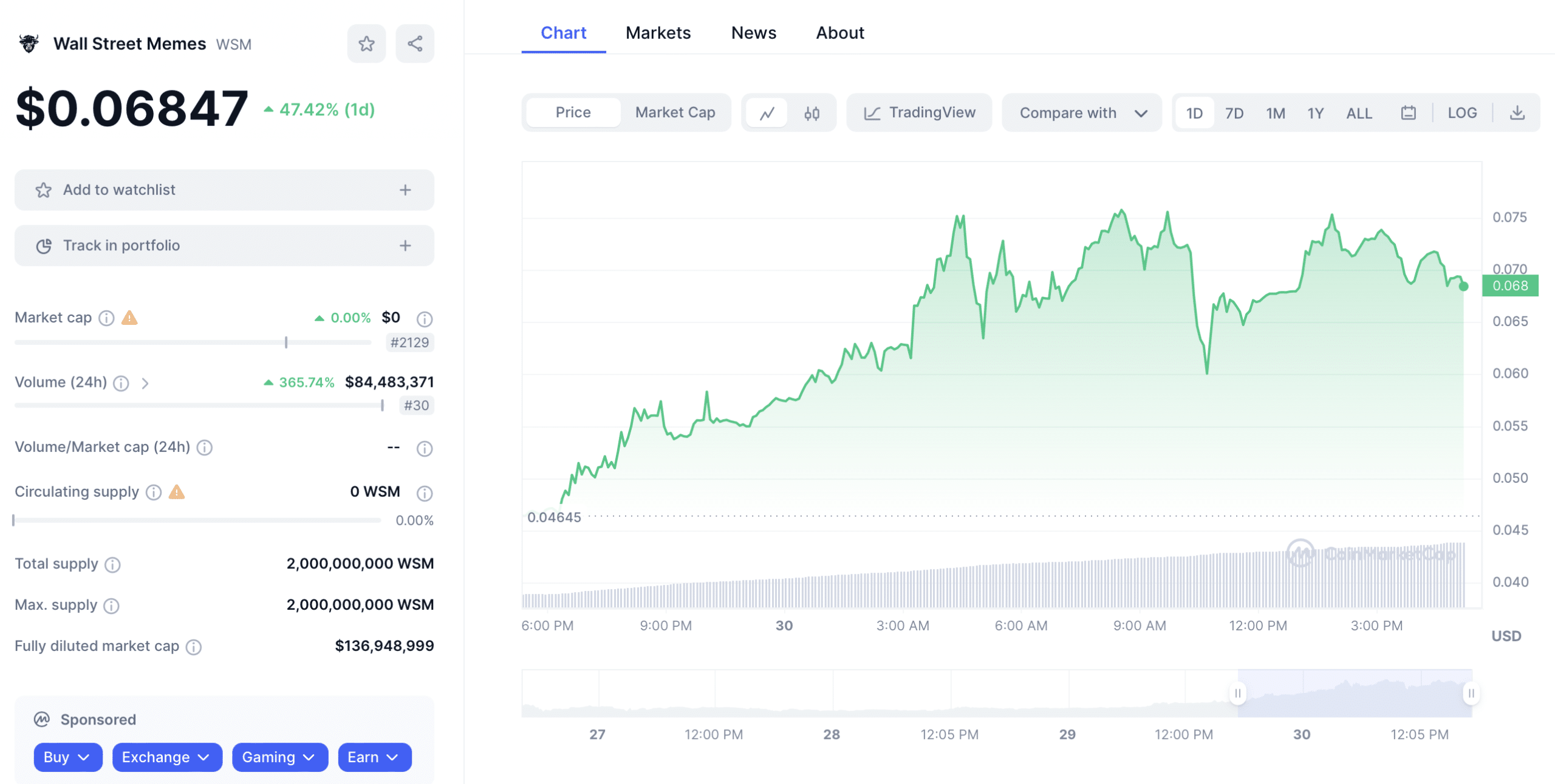Click Volume/Market cap (24h) label info icon

[x=205, y=448]
